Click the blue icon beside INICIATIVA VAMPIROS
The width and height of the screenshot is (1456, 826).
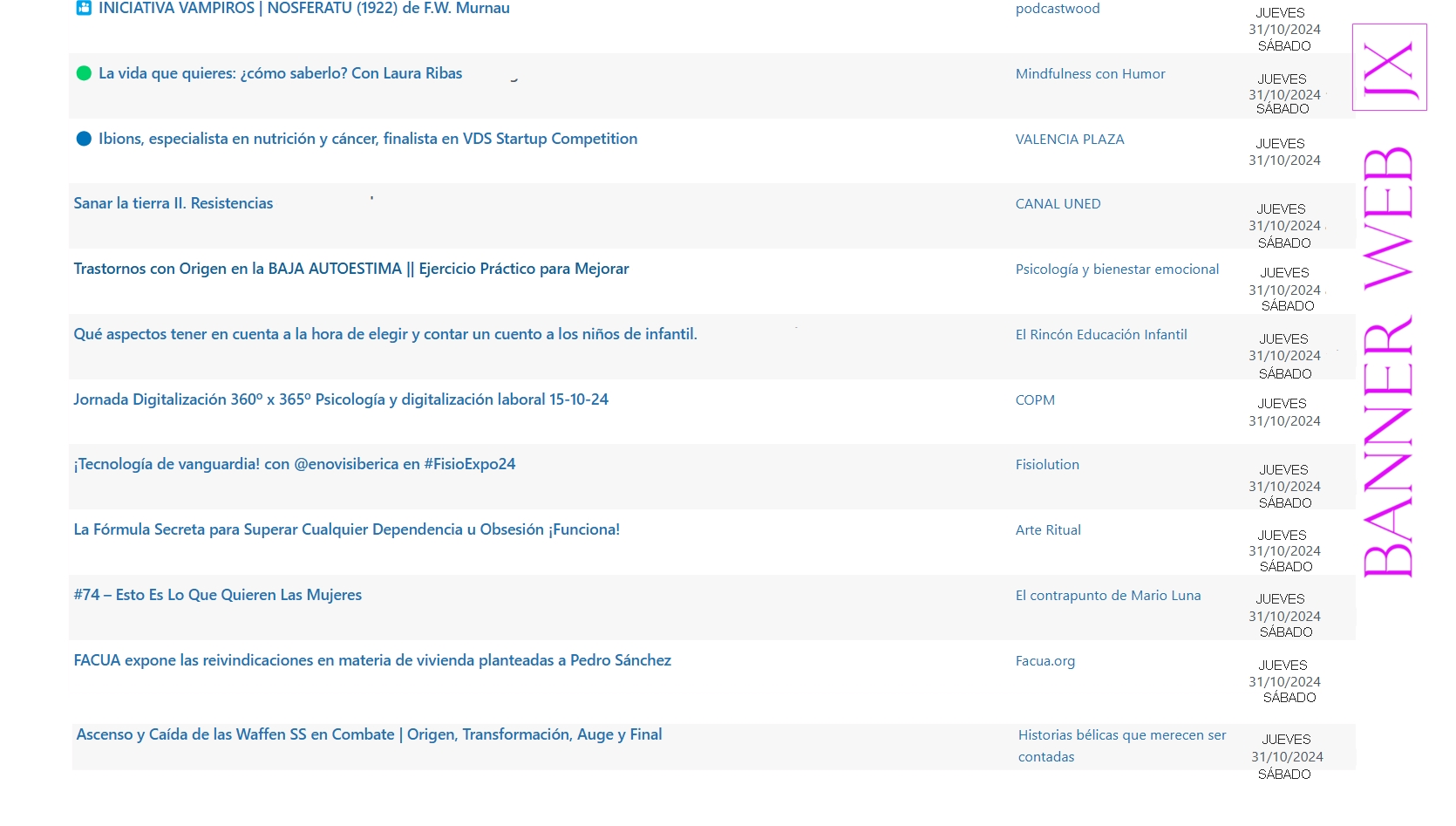click(x=84, y=8)
